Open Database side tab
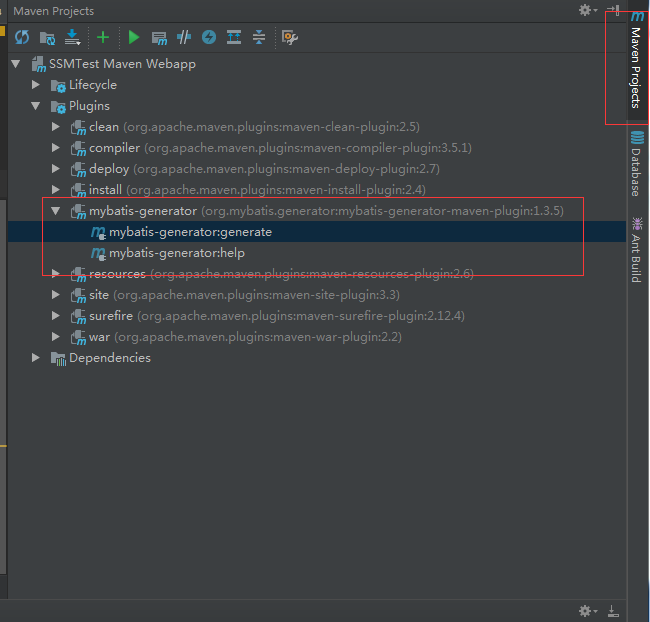The height and width of the screenshot is (622, 650). pos(636,163)
